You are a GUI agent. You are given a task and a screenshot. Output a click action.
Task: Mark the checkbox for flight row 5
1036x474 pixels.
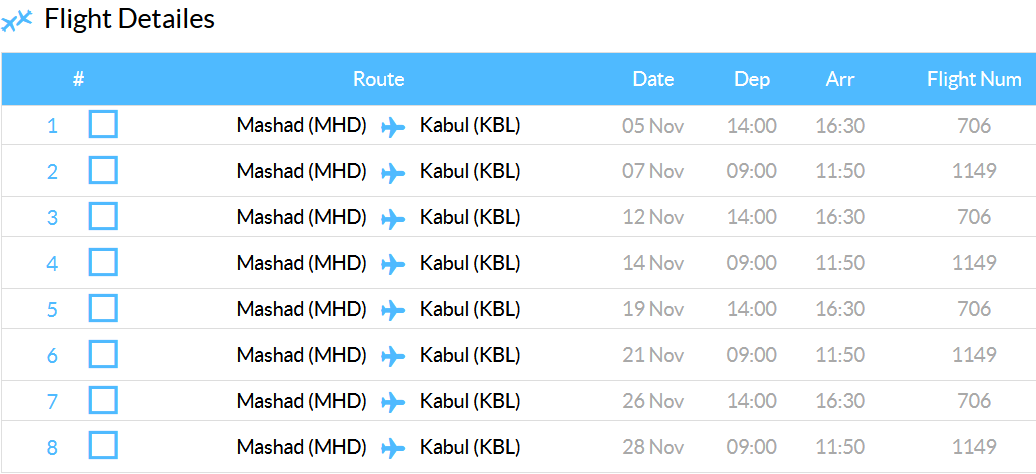point(103,308)
